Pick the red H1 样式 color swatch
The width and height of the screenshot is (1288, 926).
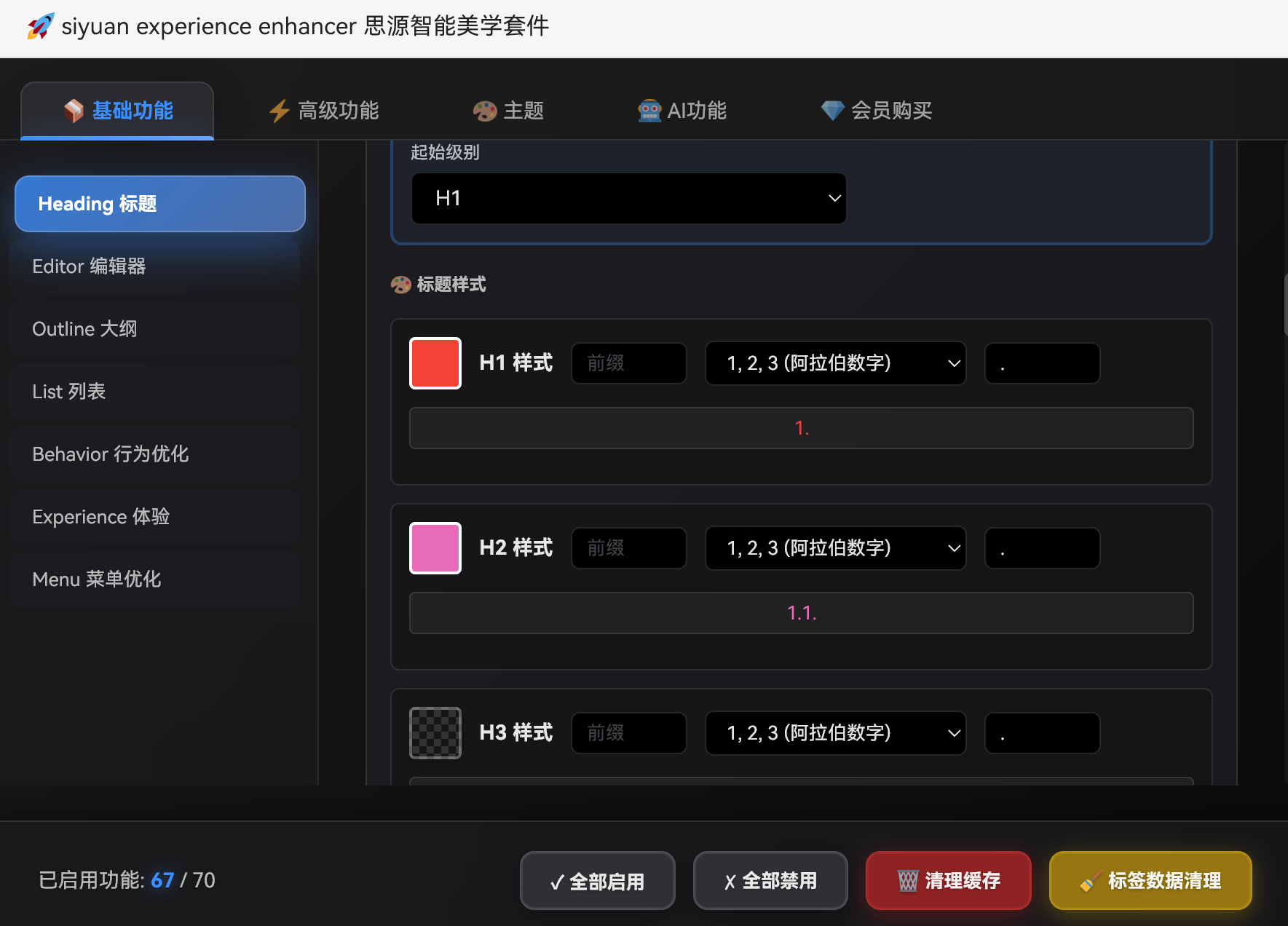[435, 363]
